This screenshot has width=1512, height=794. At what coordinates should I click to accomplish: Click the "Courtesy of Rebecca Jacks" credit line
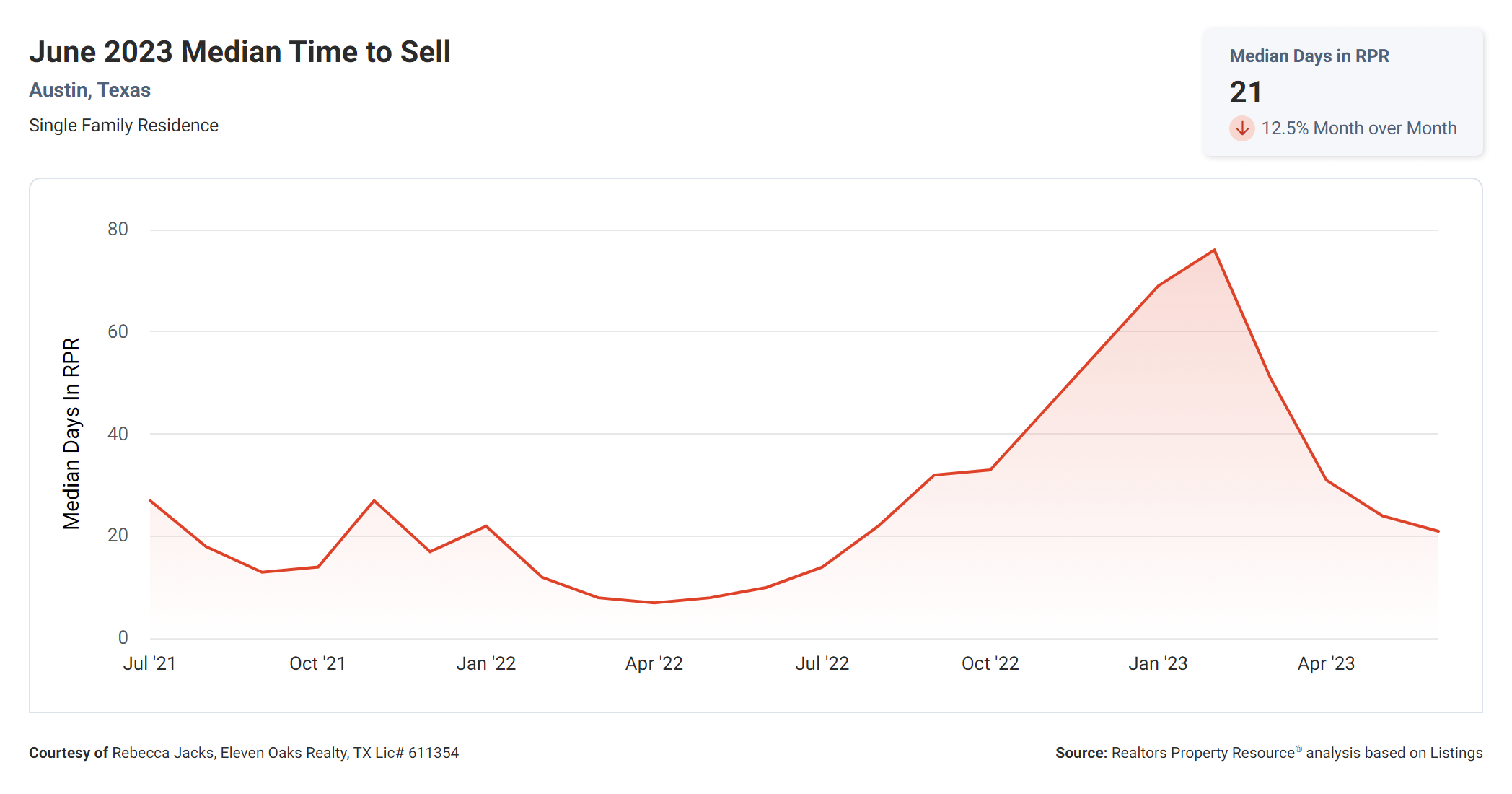click(x=244, y=753)
